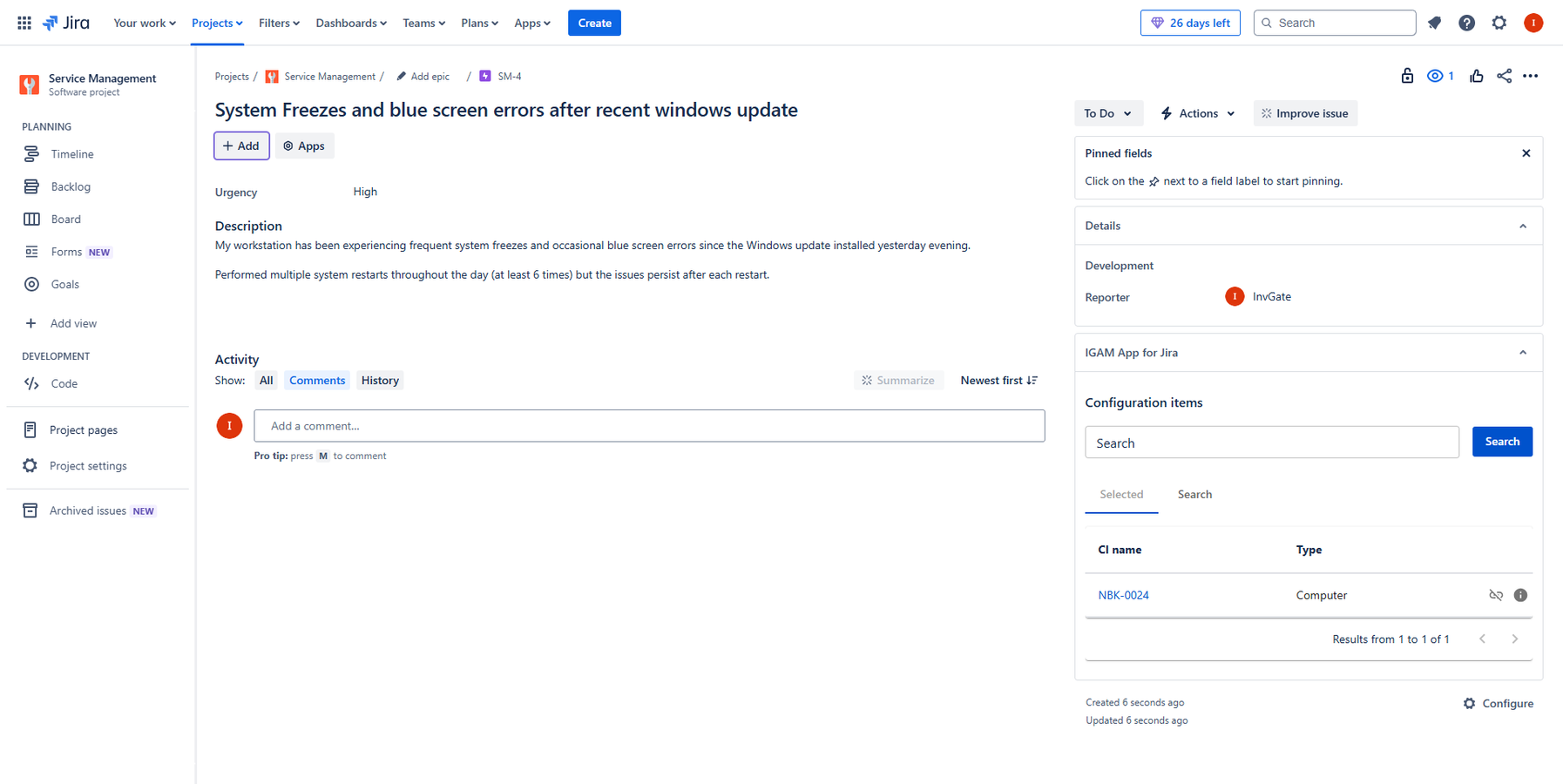Unlink the NBK-0024 configuration item
This screenshot has height=784, width=1563.
point(1496,595)
